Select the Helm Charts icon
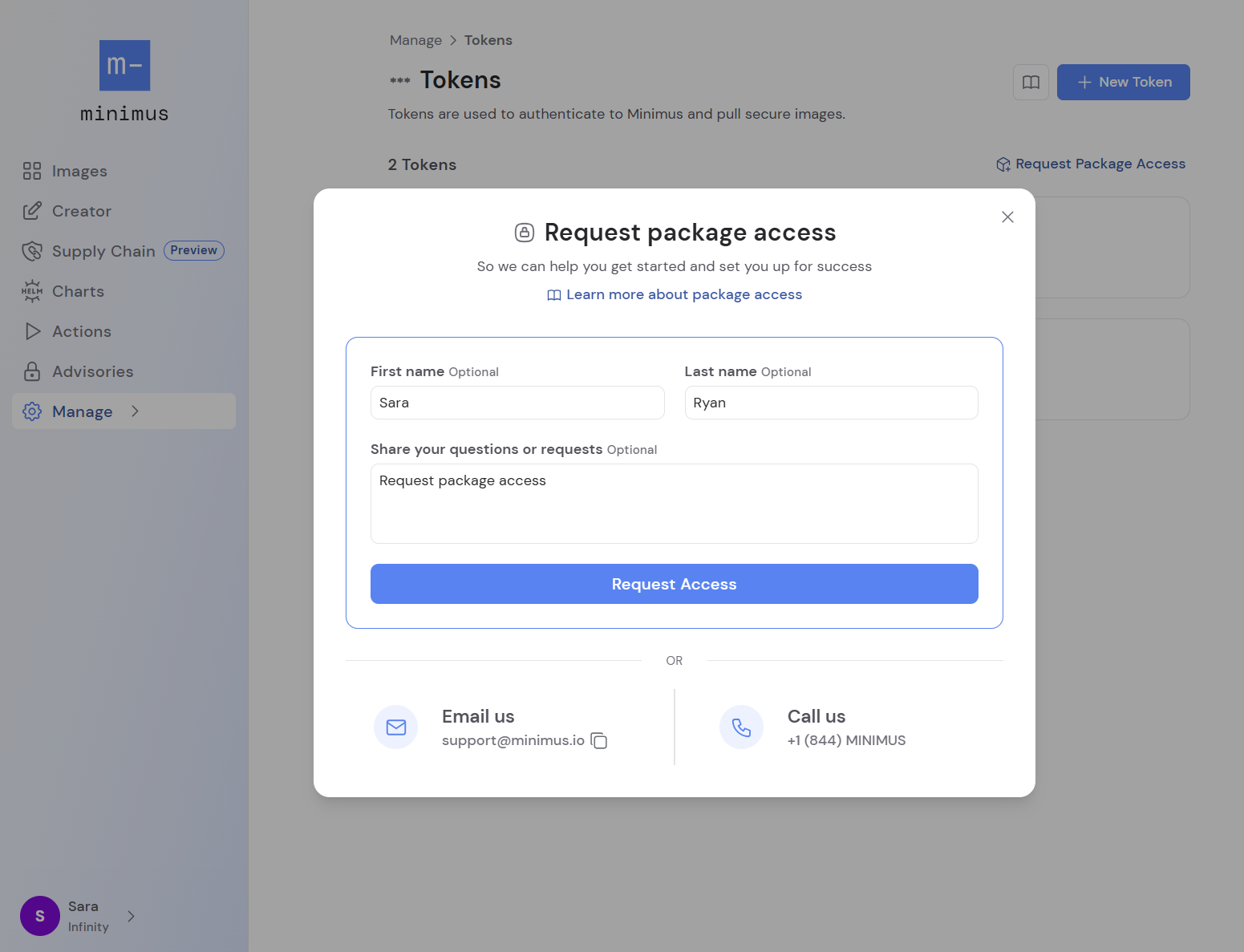Image resolution: width=1244 pixels, height=952 pixels. [x=32, y=291]
